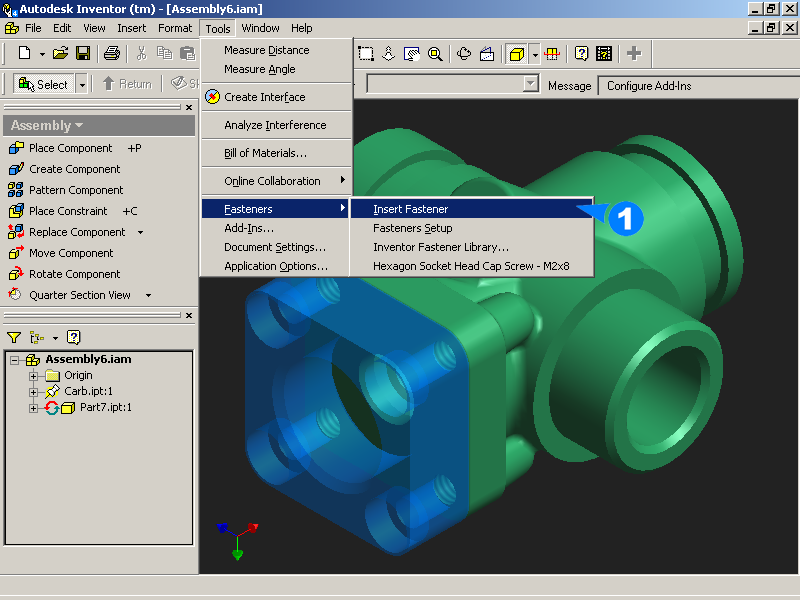Image resolution: width=800 pixels, height=600 pixels.
Task: Choose Fasteners Setup from submenu
Action: click(x=471, y=228)
